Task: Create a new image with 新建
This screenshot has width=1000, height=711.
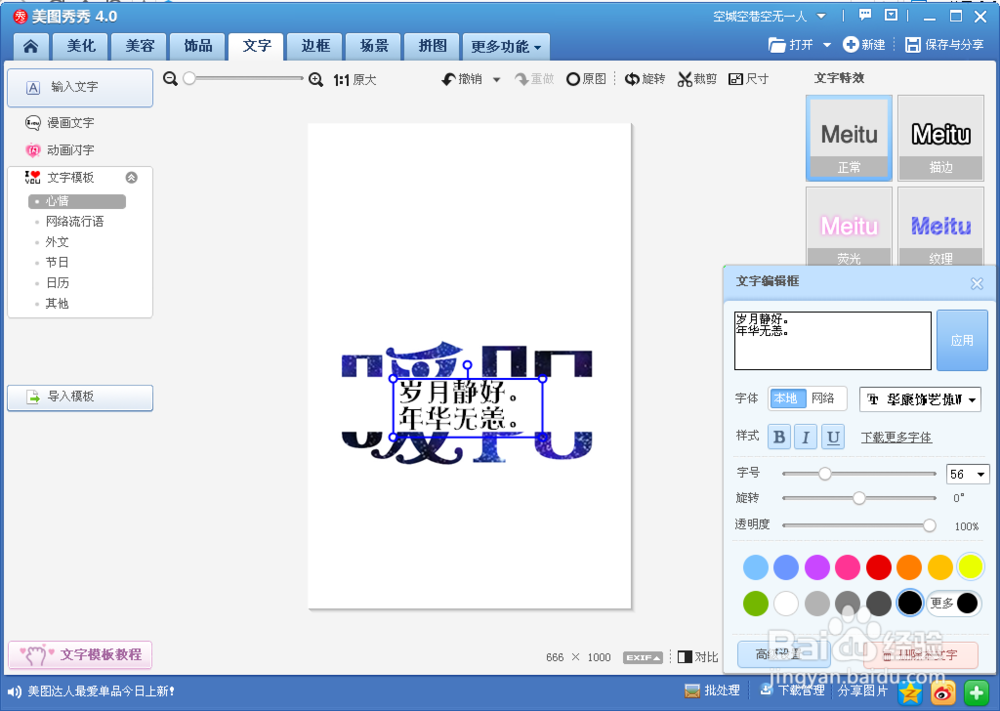Action: (x=864, y=45)
